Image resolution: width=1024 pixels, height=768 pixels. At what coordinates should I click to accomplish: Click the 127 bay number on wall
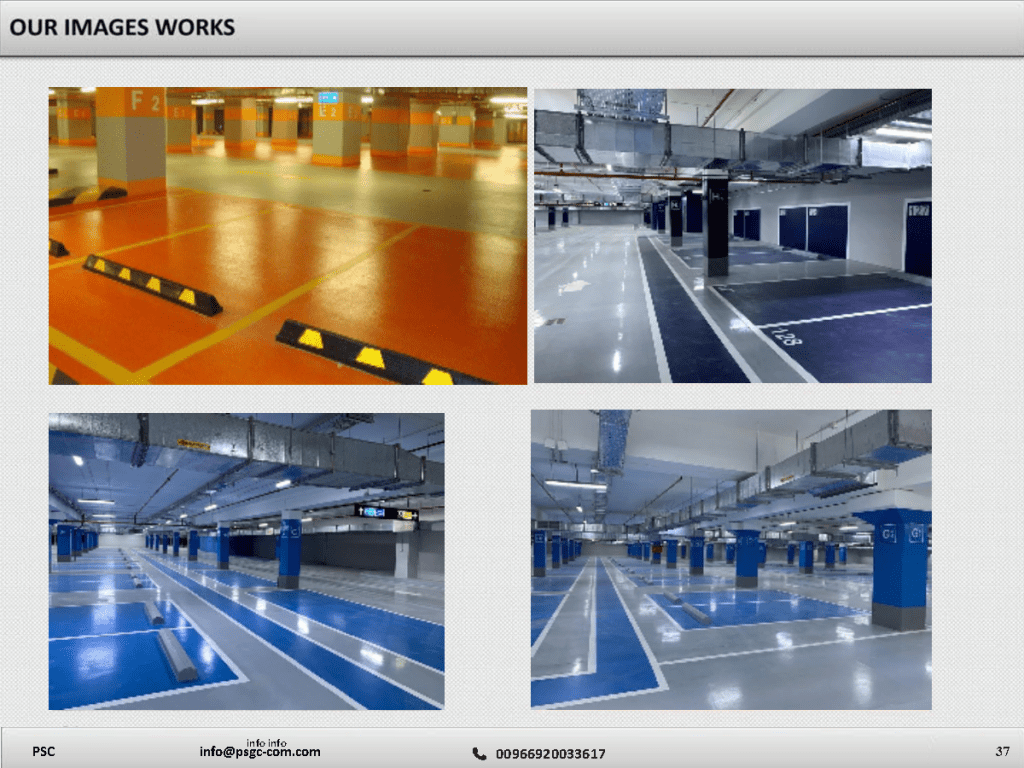coord(917,211)
